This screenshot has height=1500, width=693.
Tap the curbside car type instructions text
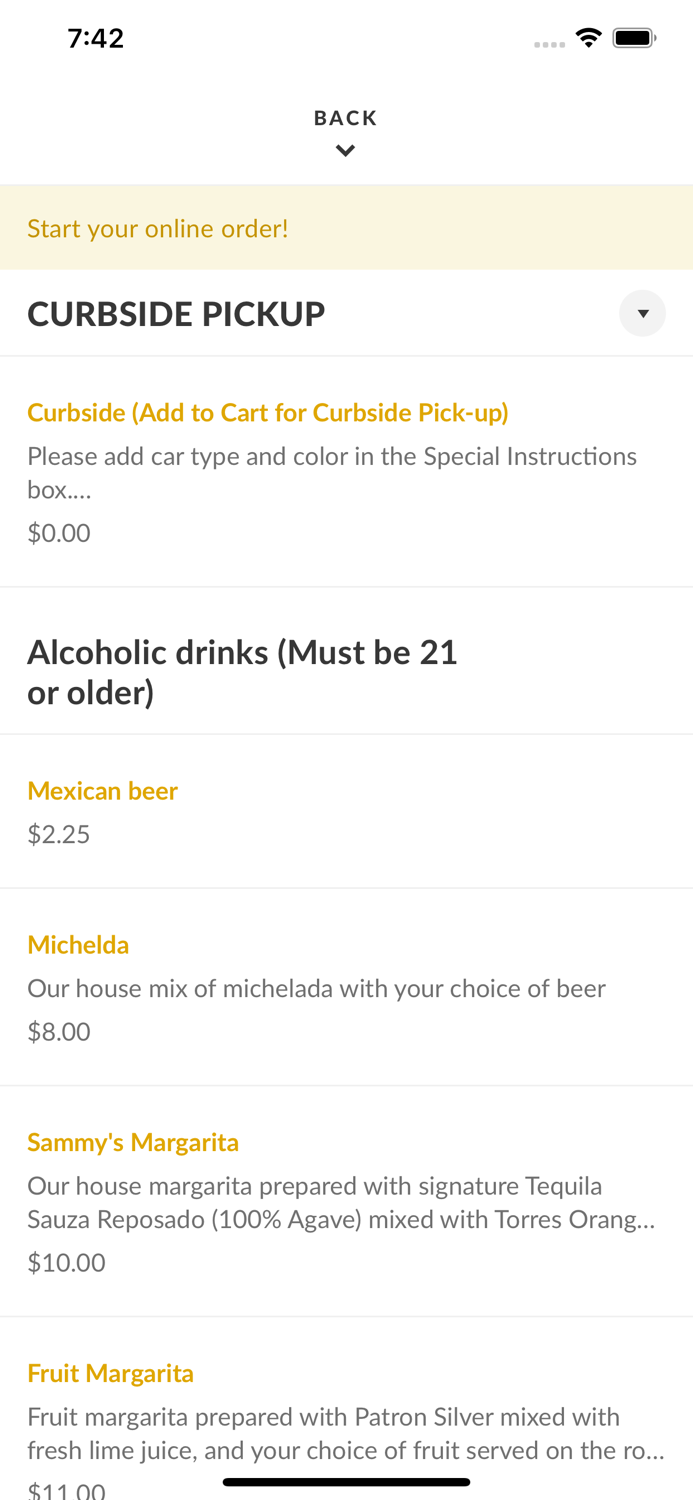point(331,472)
